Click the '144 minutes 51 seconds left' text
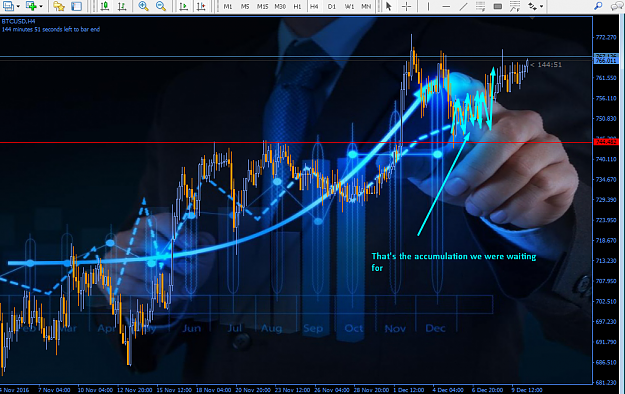Image resolution: width=625 pixels, height=394 pixels. click(51, 29)
